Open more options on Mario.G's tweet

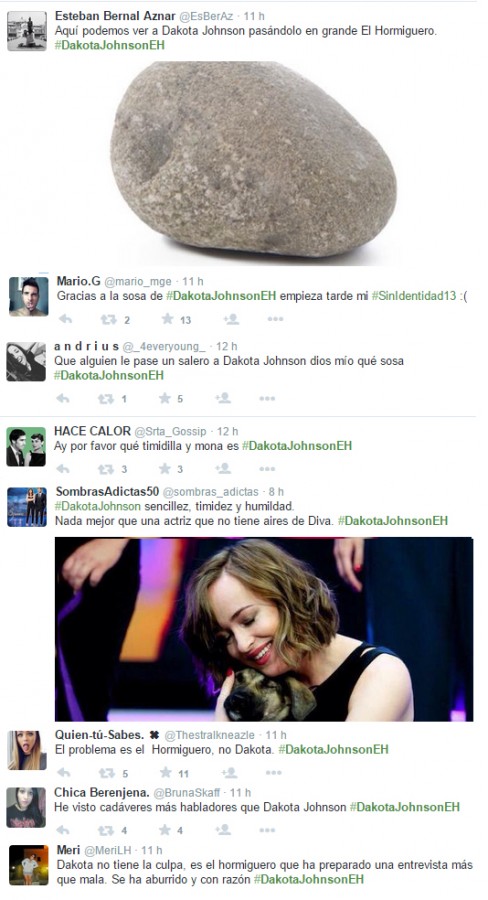click(275, 319)
